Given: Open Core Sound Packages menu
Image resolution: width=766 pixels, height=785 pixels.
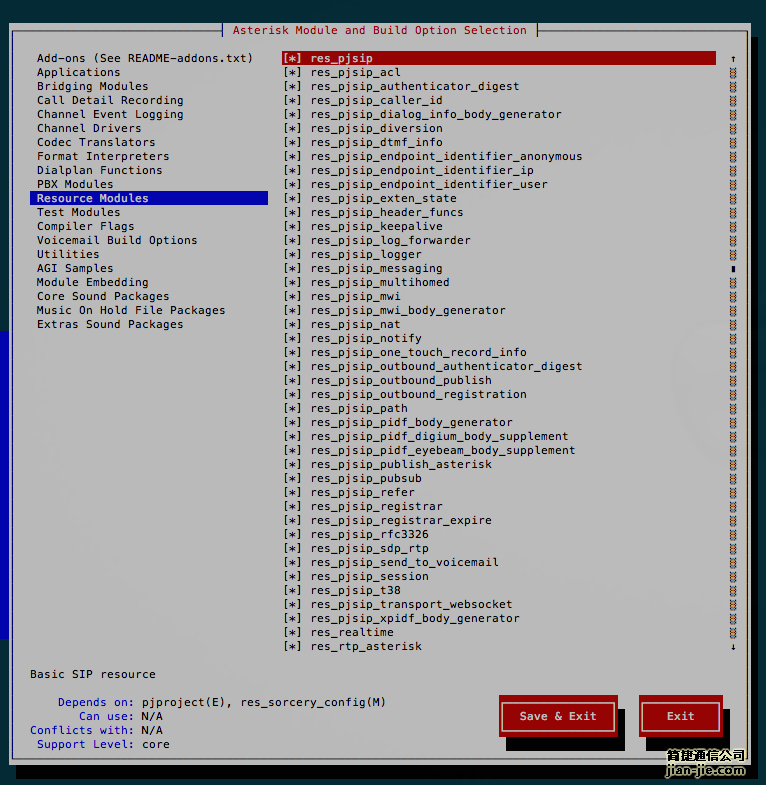Looking at the screenshot, I should pyautogui.click(x=103, y=296).
